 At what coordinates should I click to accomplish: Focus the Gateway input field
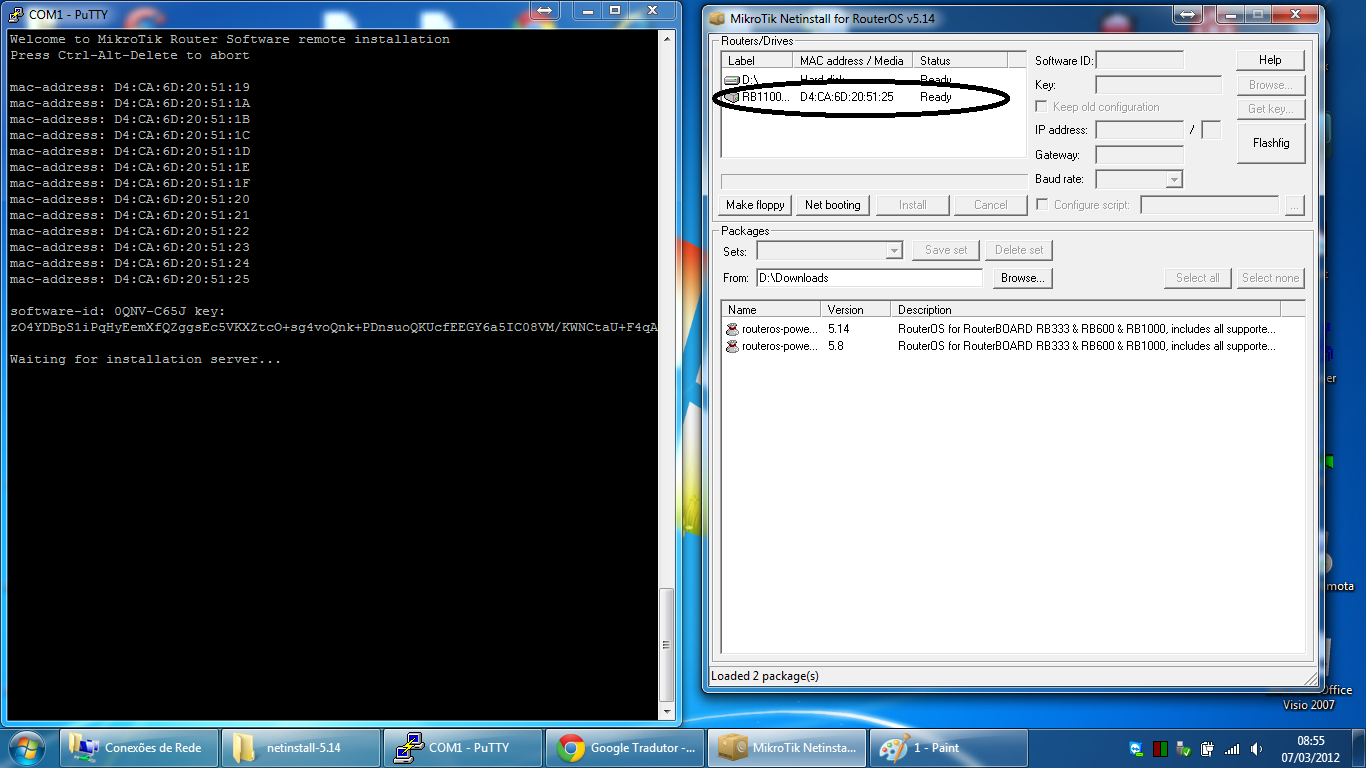[x=1139, y=155]
